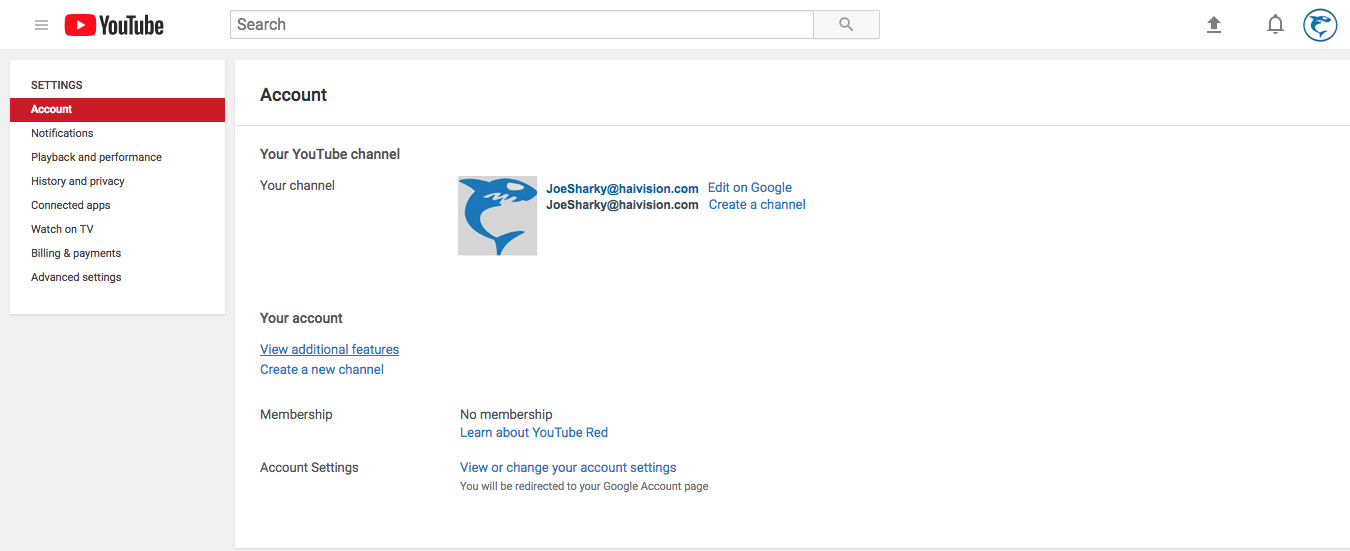The width and height of the screenshot is (1350, 551).
Task: Open Advanced settings in sidebar
Action: click(76, 277)
